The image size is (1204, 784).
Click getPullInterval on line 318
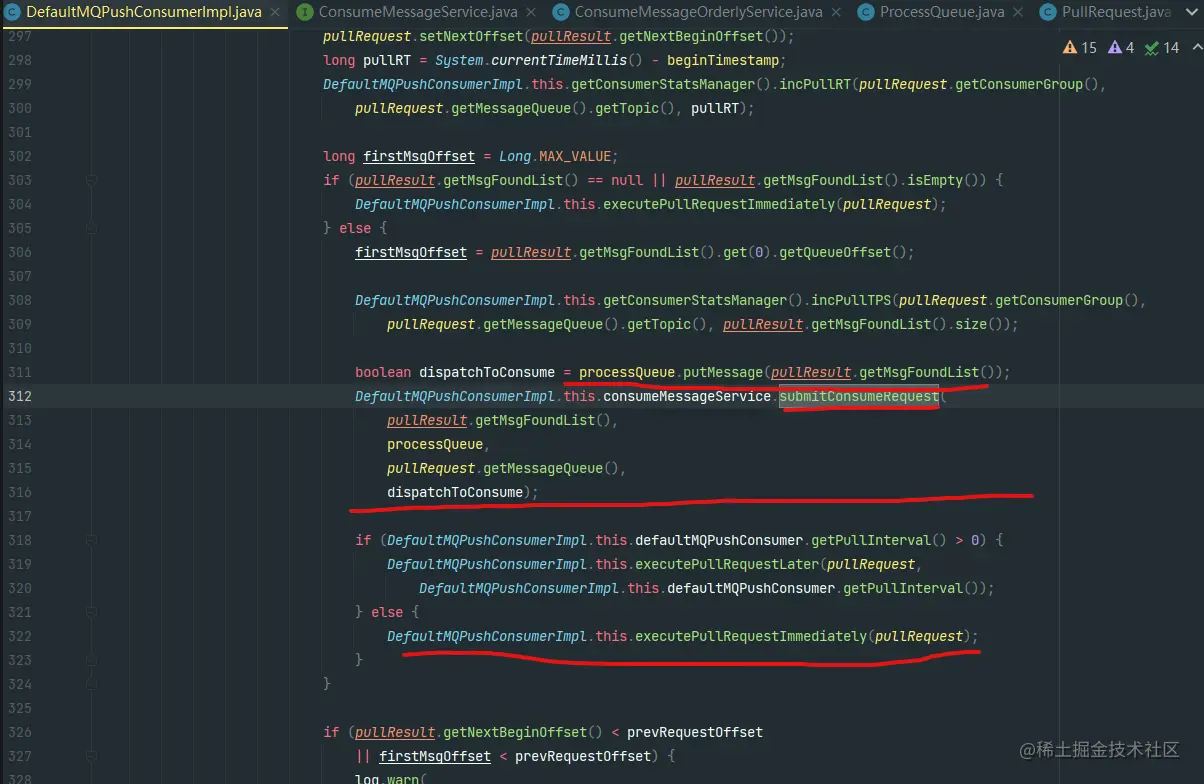pos(871,540)
